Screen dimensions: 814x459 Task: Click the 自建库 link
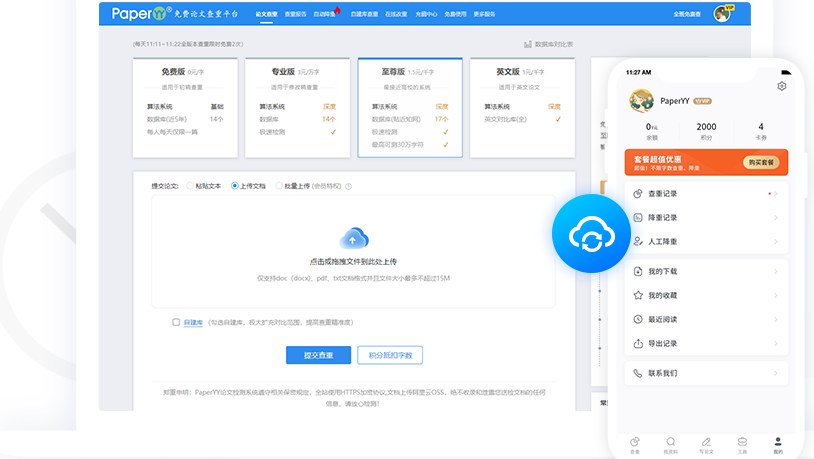tap(193, 322)
